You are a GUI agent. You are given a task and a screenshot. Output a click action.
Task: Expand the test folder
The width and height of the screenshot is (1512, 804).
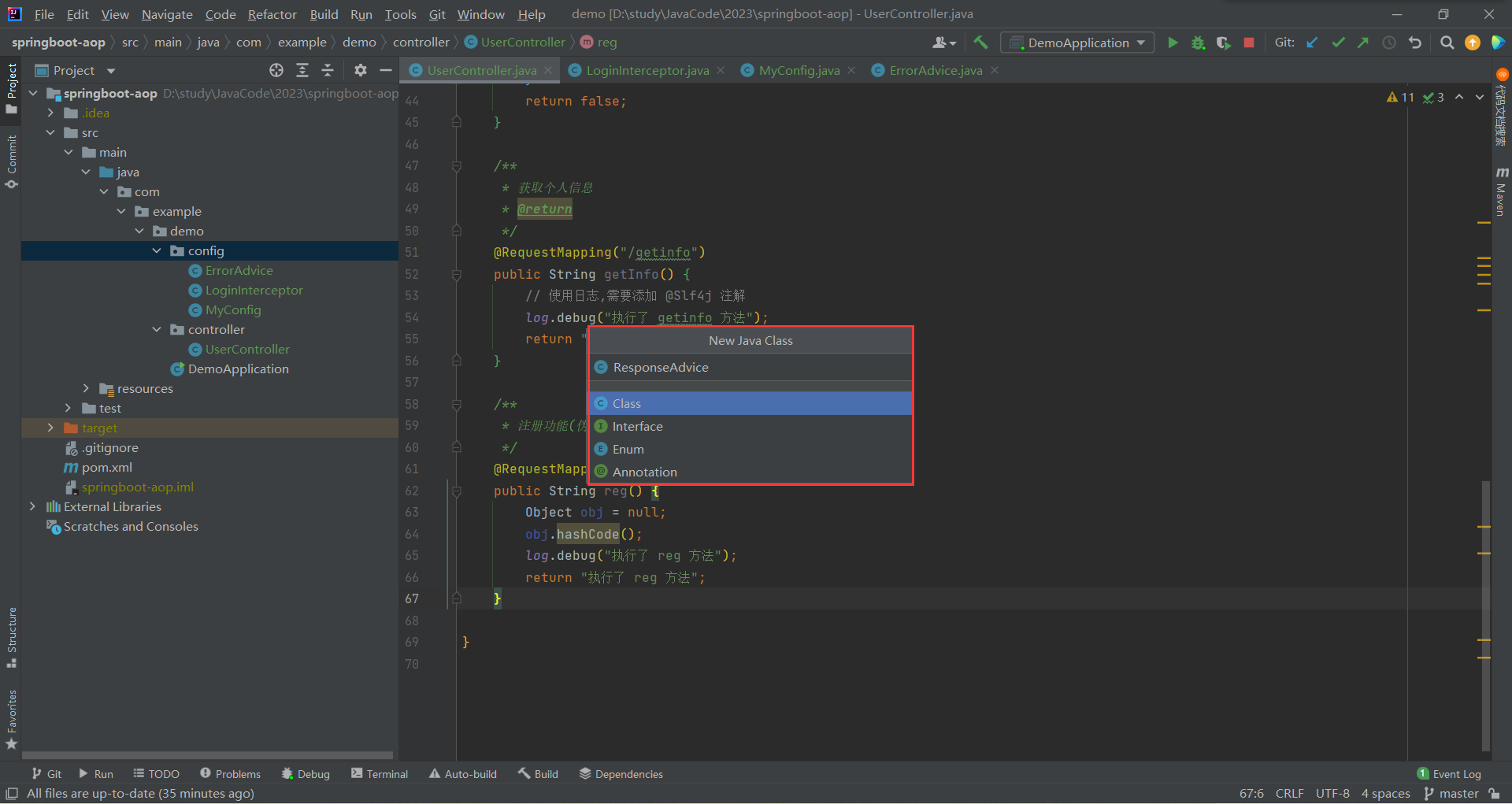click(x=68, y=408)
